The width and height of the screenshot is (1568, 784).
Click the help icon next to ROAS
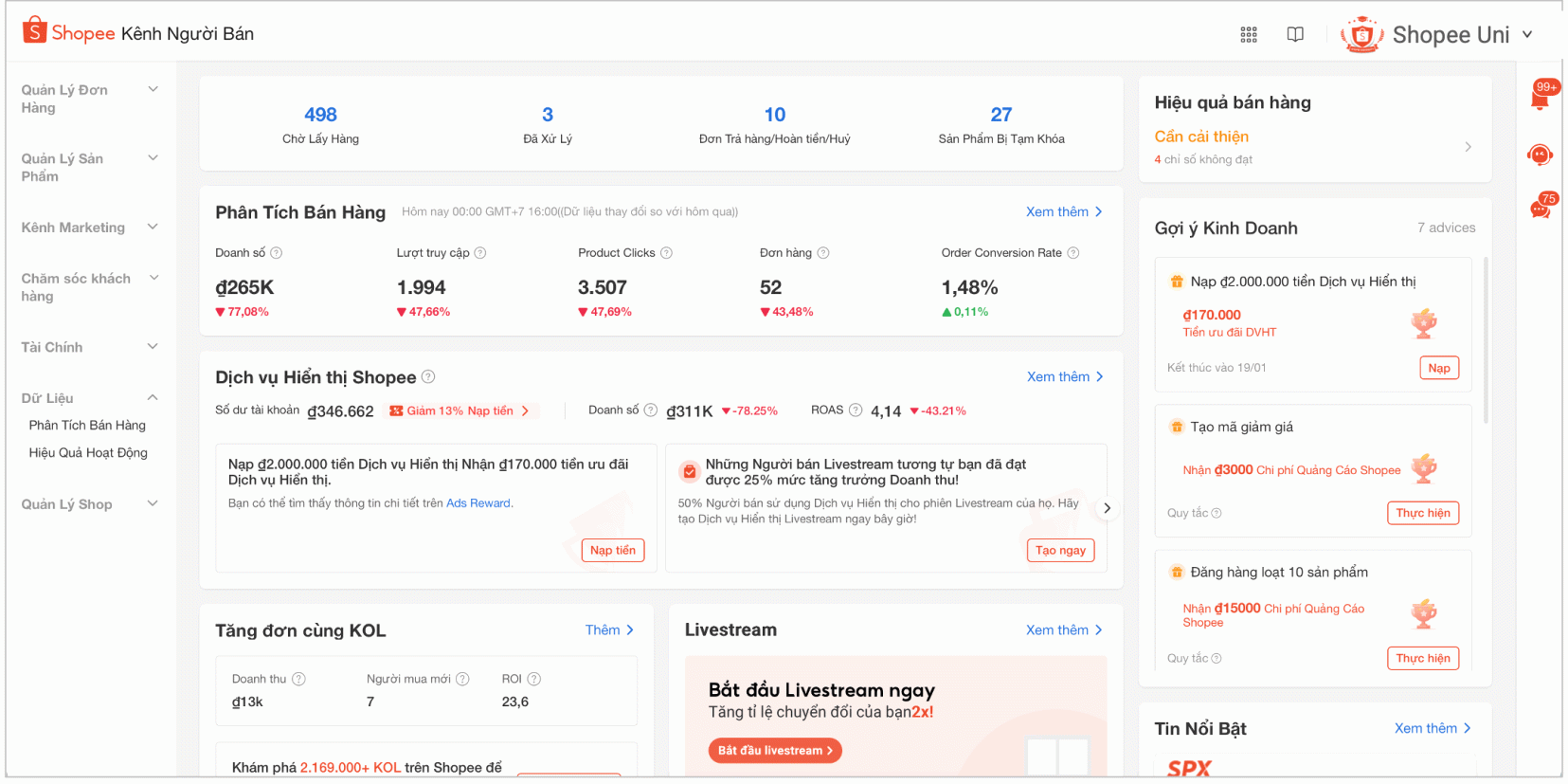pyautogui.click(x=856, y=410)
